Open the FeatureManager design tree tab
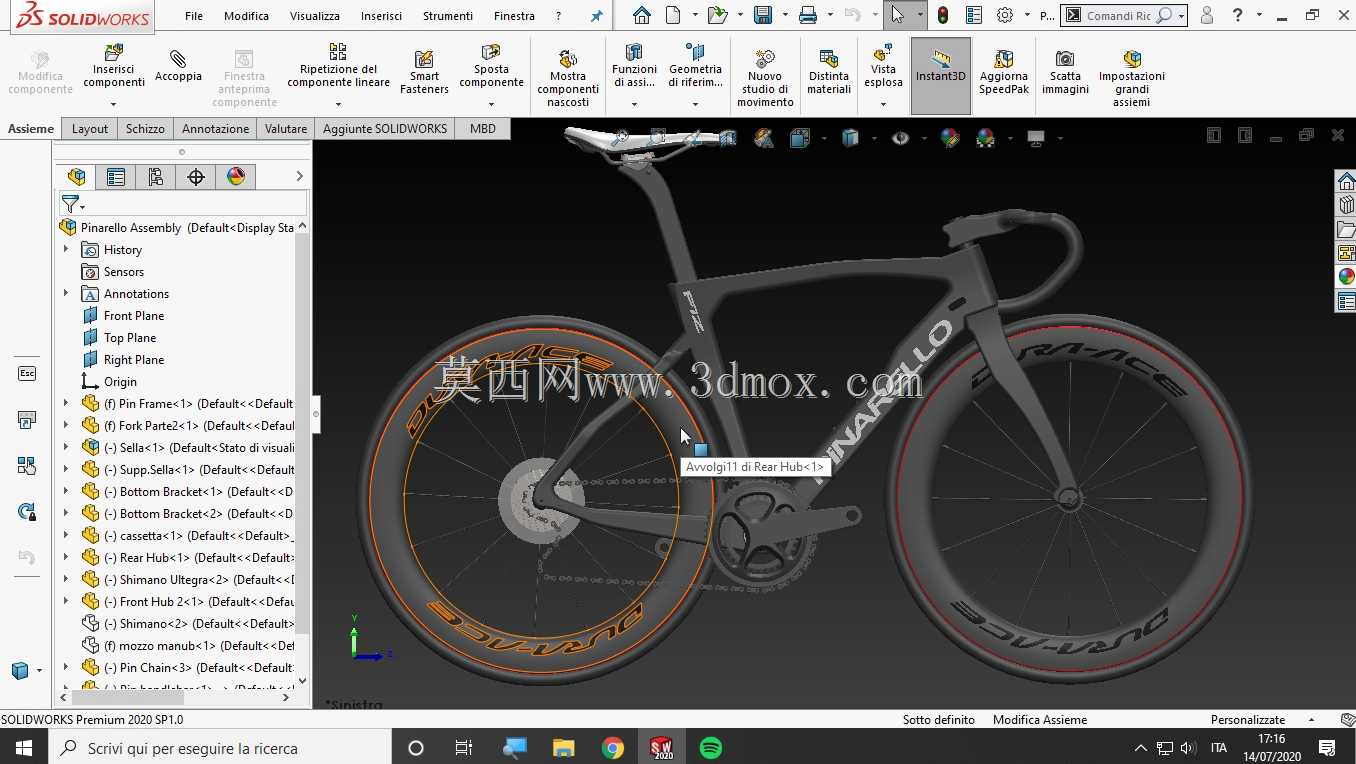This screenshot has width=1356, height=764. point(77,177)
